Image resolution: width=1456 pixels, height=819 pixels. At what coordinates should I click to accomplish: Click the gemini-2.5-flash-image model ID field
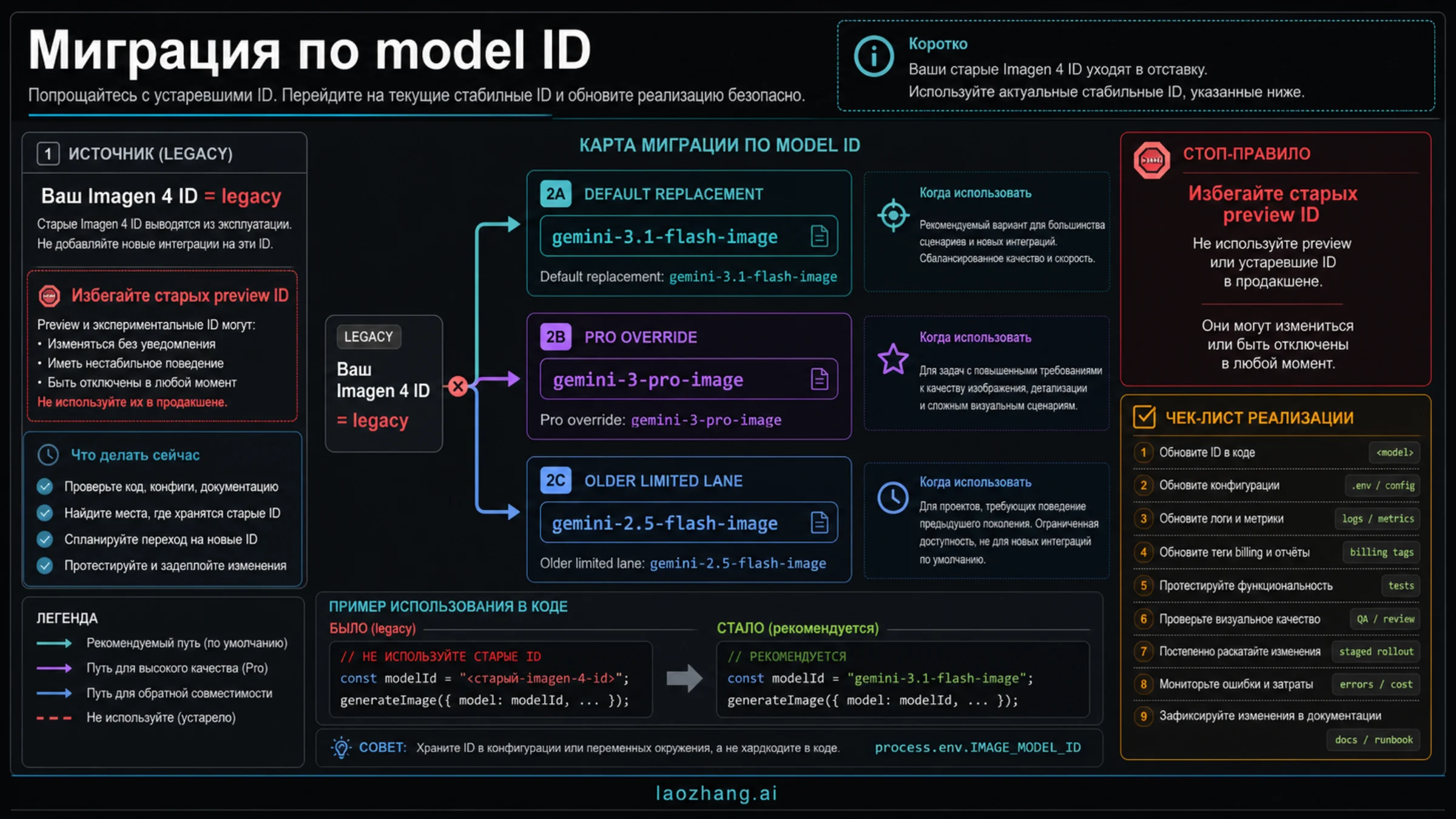tap(689, 522)
